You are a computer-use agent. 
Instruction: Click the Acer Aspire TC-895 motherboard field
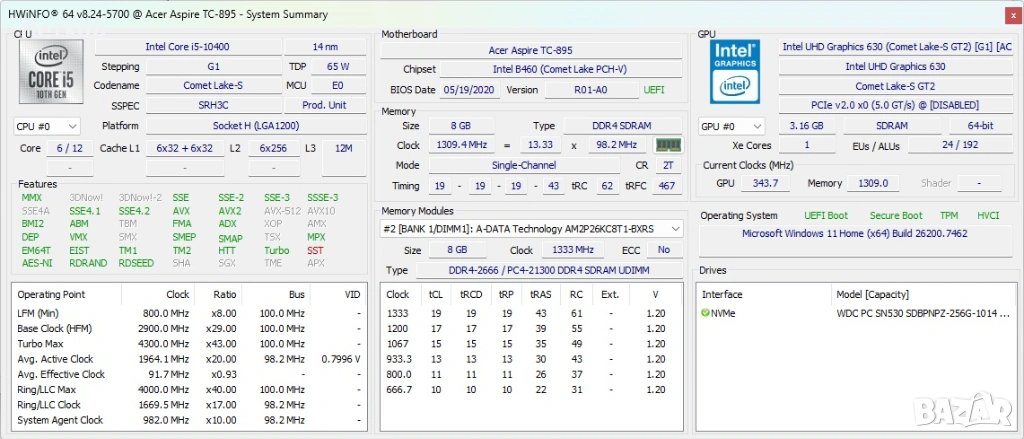530,50
